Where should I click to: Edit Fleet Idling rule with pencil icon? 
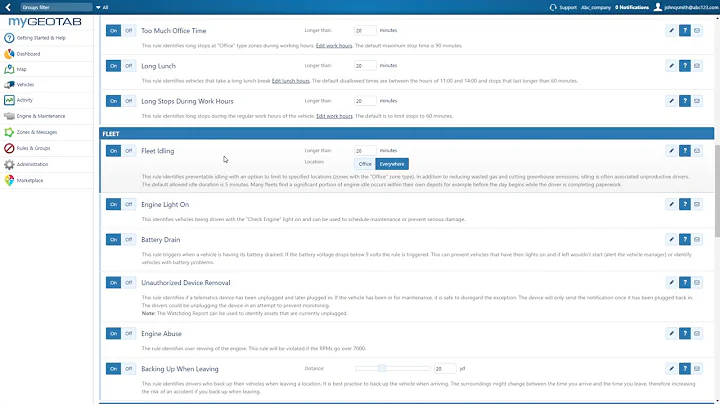(671, 151)
